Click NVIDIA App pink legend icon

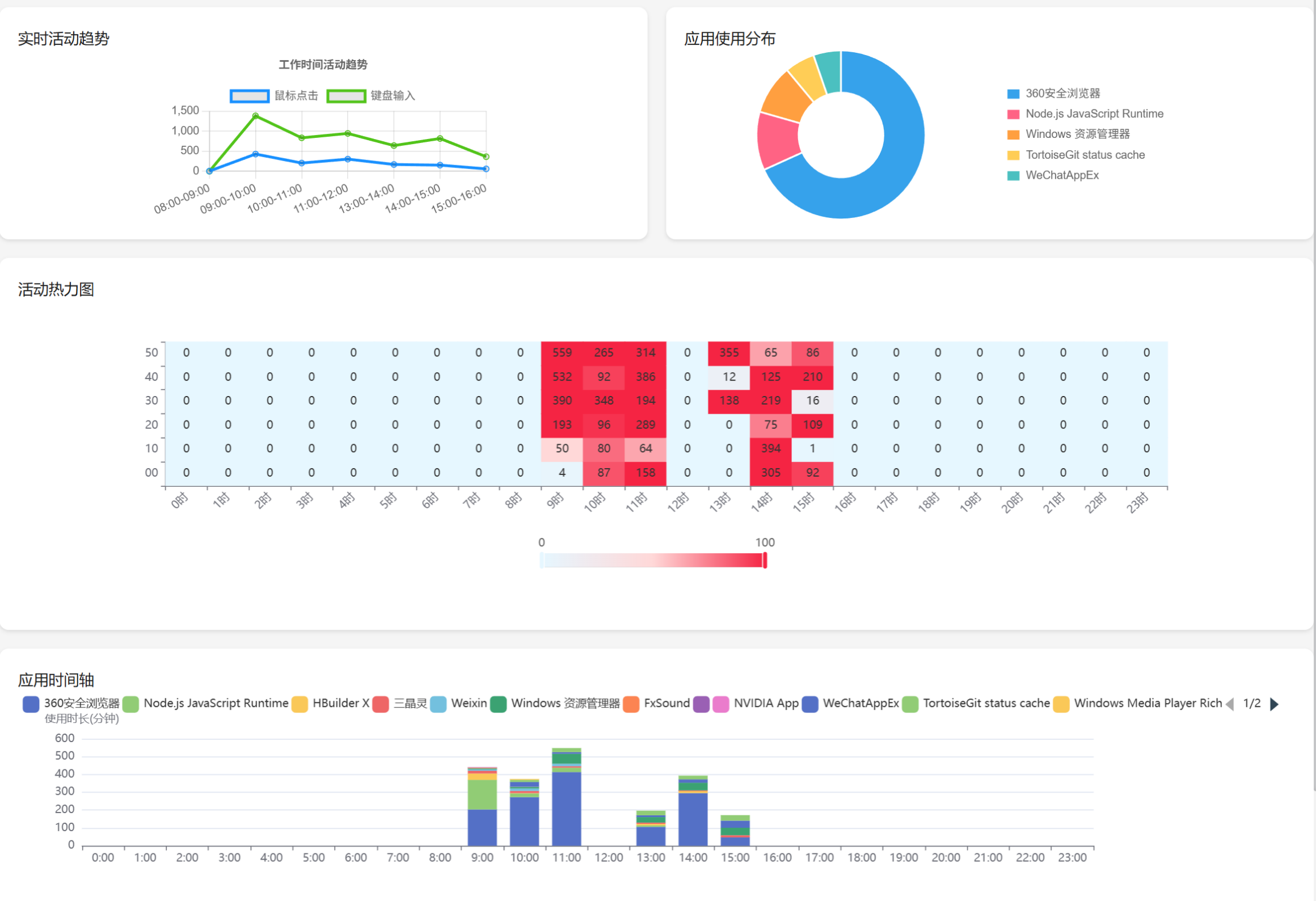click(720, 704)
